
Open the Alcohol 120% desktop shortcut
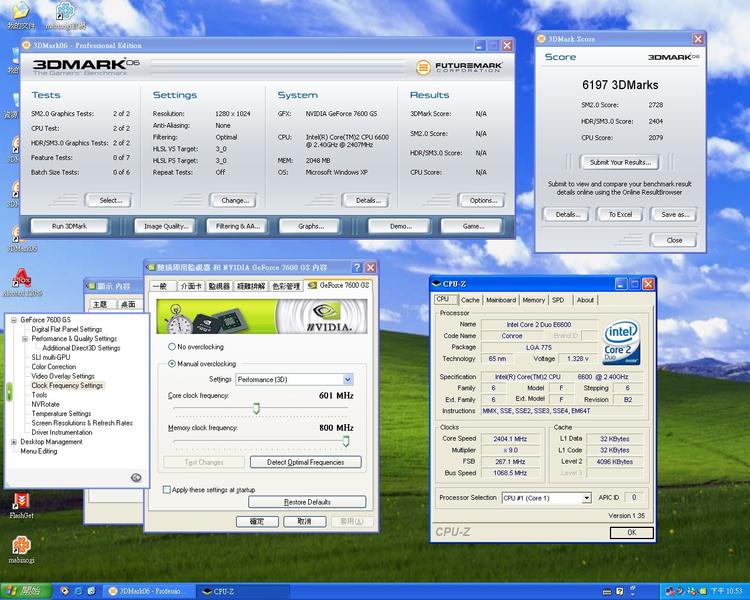[x=21, y=282]
